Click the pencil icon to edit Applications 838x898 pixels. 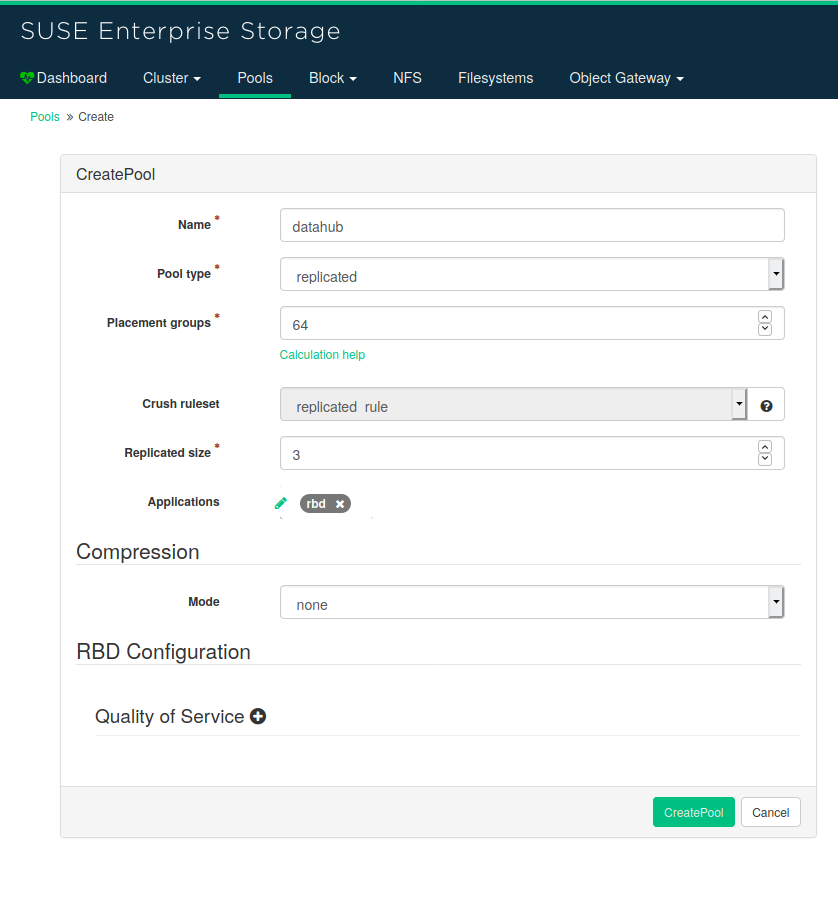click(x=281, y=503)
